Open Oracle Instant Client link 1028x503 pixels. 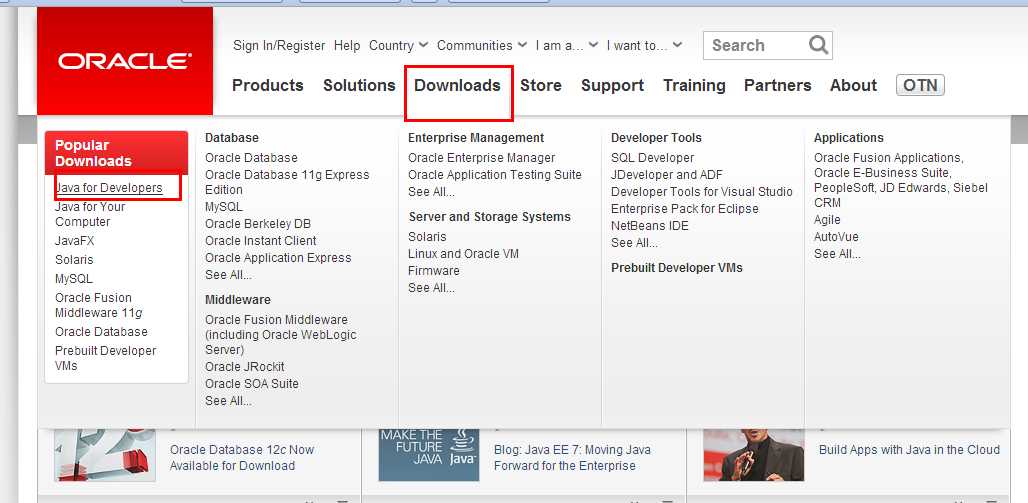click(261, 241)
